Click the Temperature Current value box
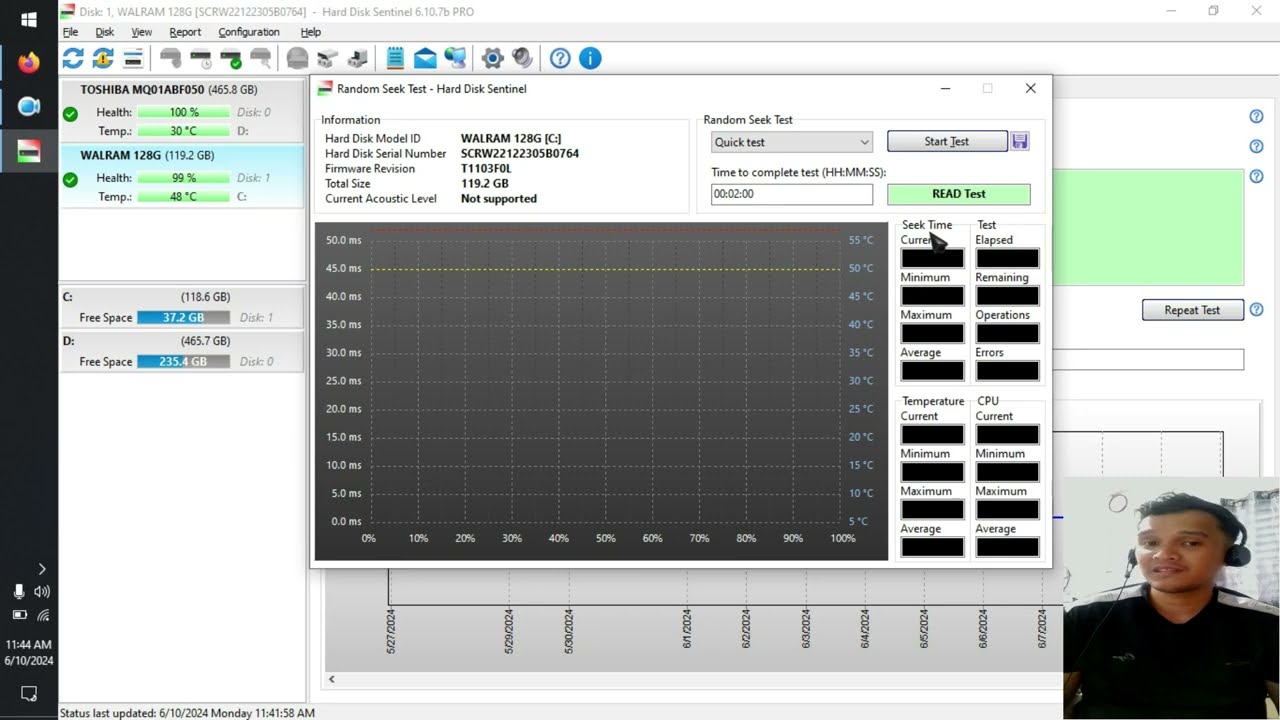 pos(932,434)
